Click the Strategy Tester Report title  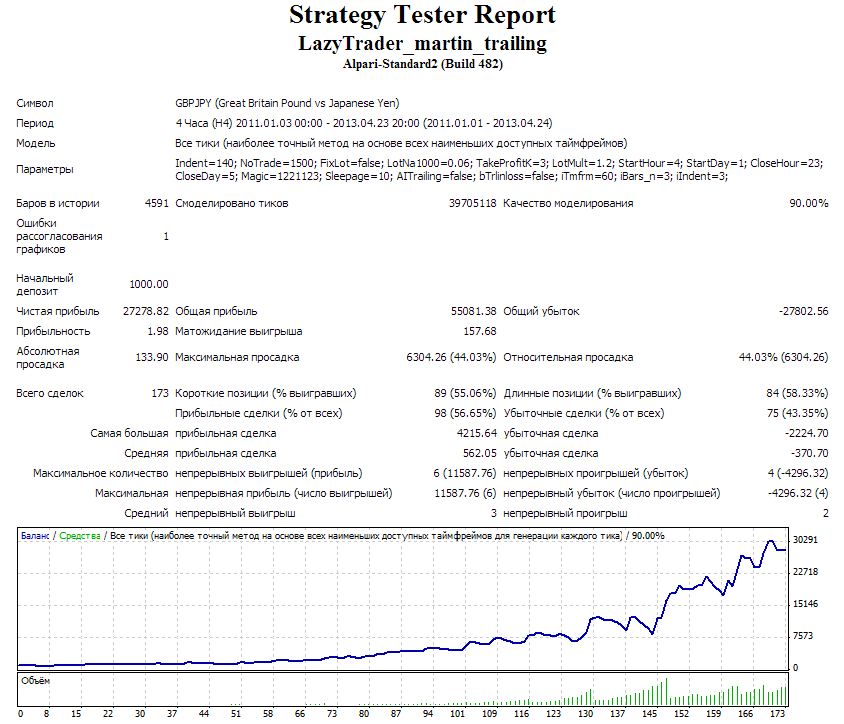pos(422,16)
